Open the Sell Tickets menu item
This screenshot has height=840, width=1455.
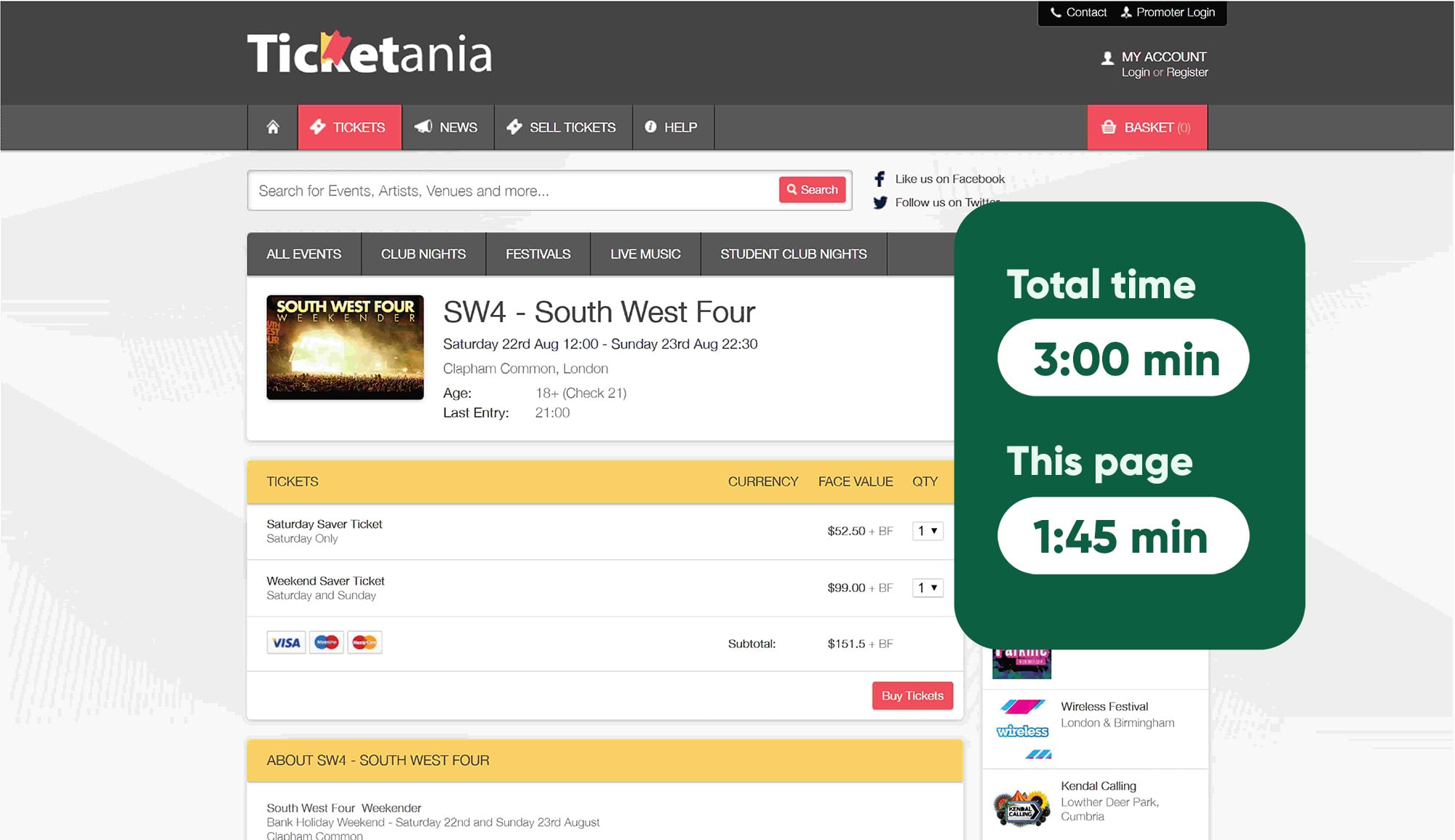click(563, 127)
